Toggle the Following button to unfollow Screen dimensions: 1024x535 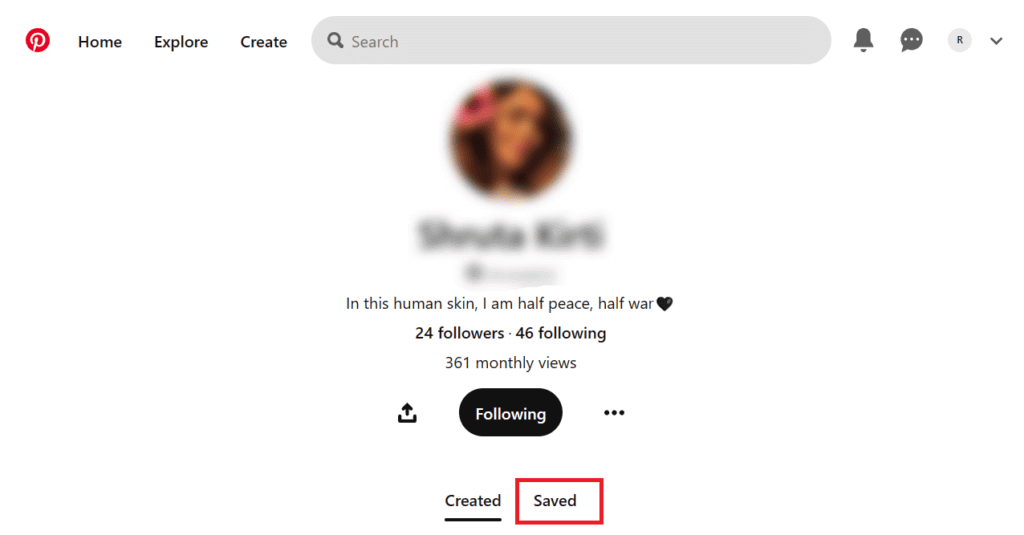(x=511, y=413)
